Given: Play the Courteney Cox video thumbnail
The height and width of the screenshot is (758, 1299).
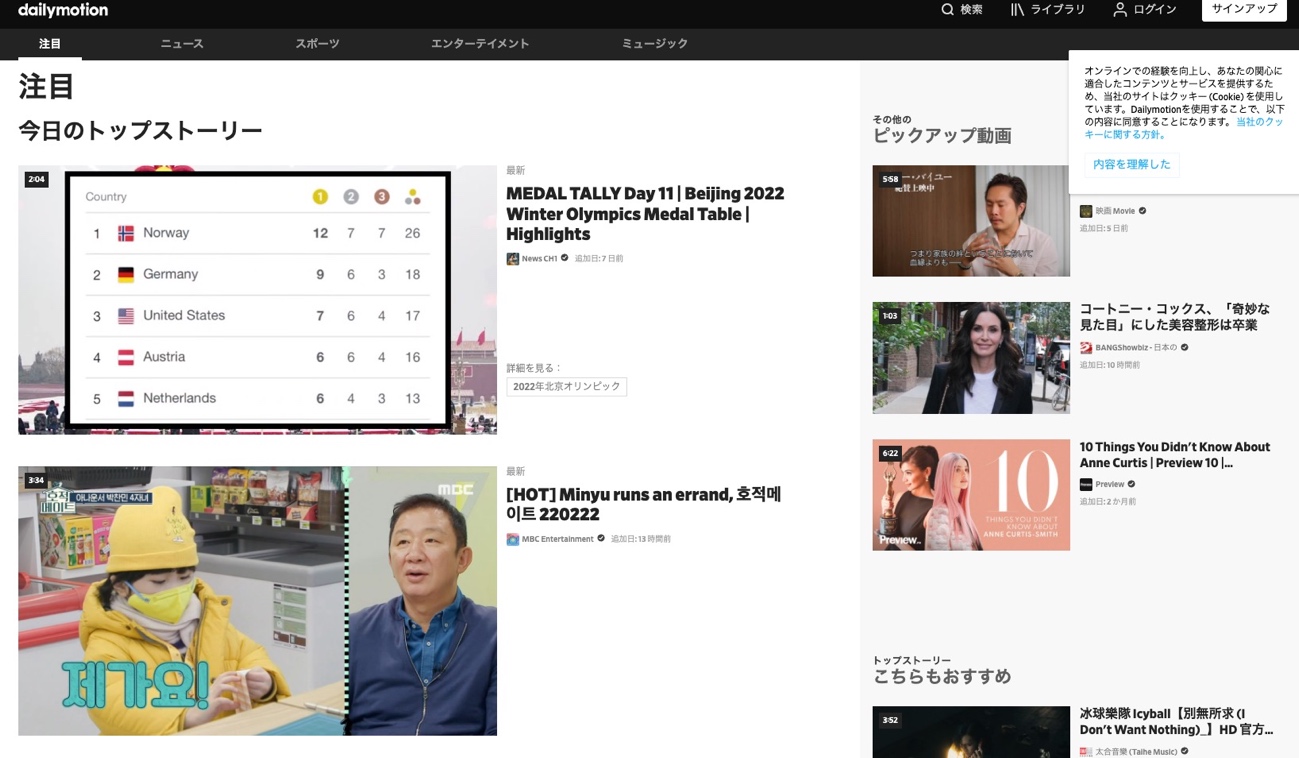Looking at the screenshot, I should coord(971,358).
